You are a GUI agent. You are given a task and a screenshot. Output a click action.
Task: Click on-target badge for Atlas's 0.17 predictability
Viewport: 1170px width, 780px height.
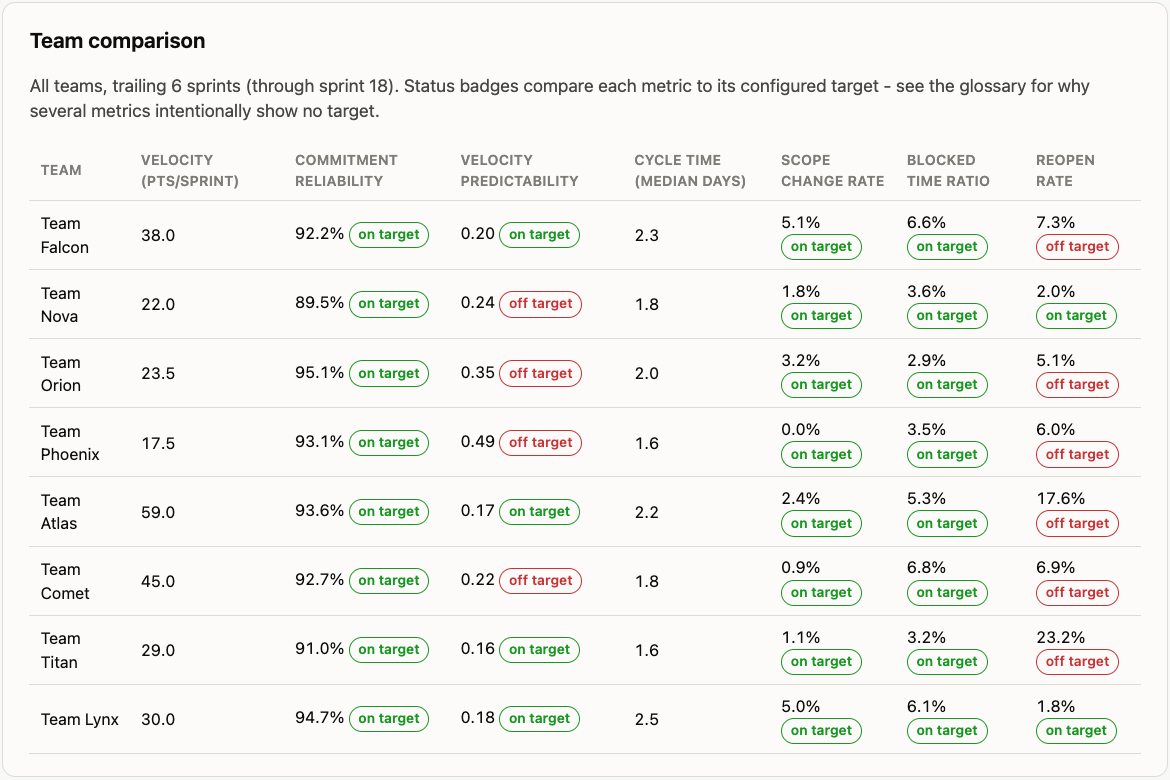pos(539,511)
